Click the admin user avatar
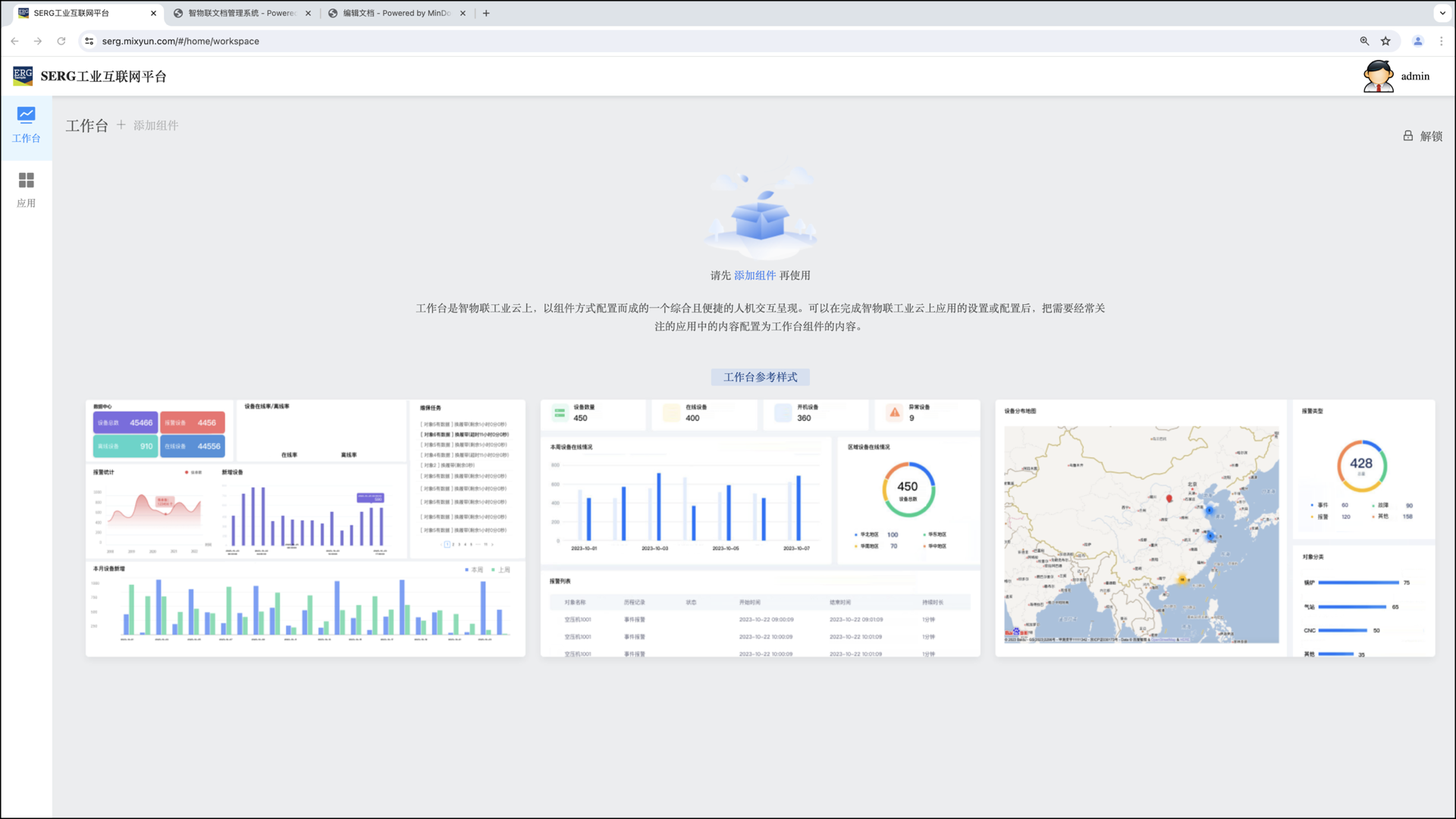Screen dimensions: 1456x819 click(x=1378, y=76)
